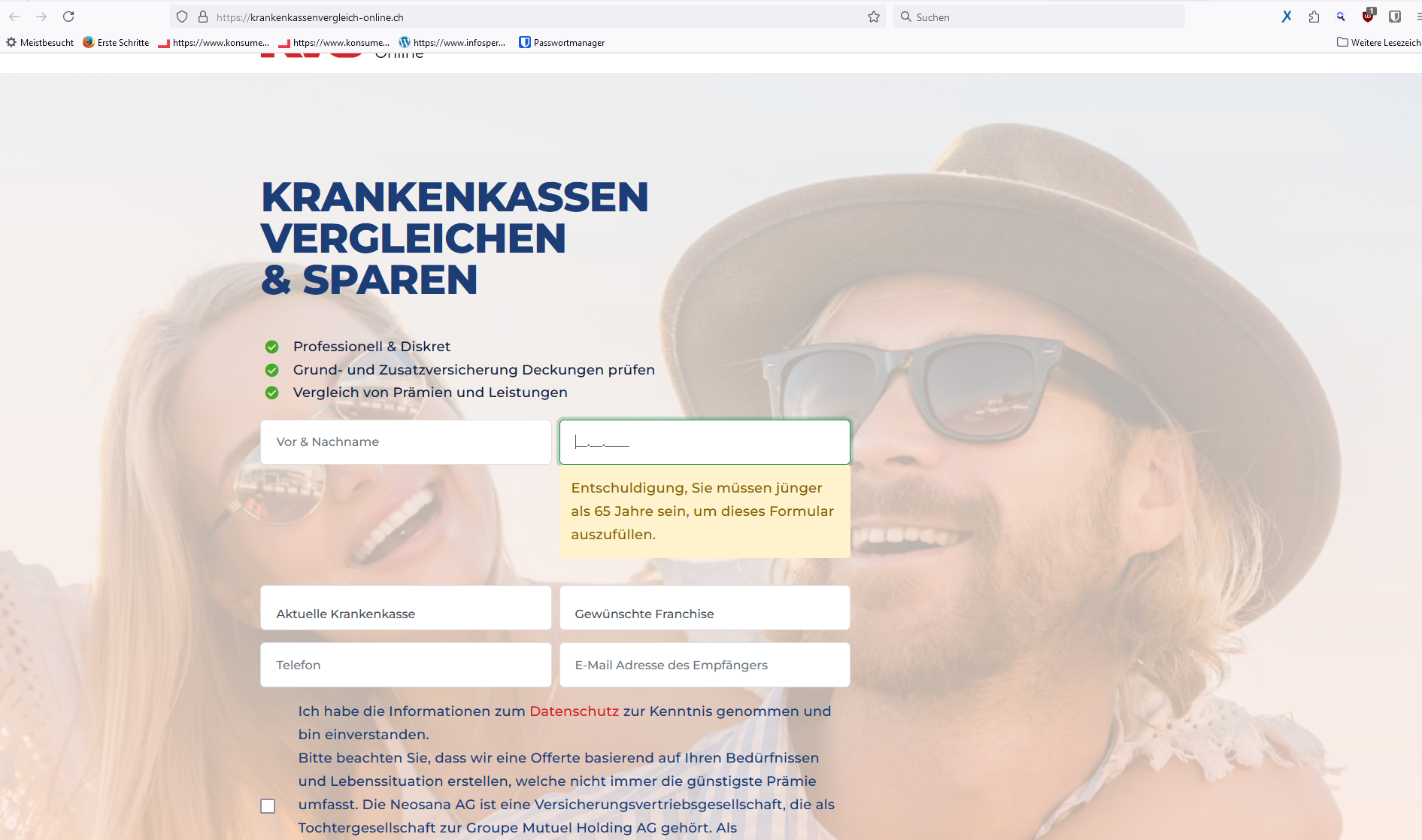Tick the Datenschutz consent checkbox
Screen dimensions: 1422x840
(268, 806)
